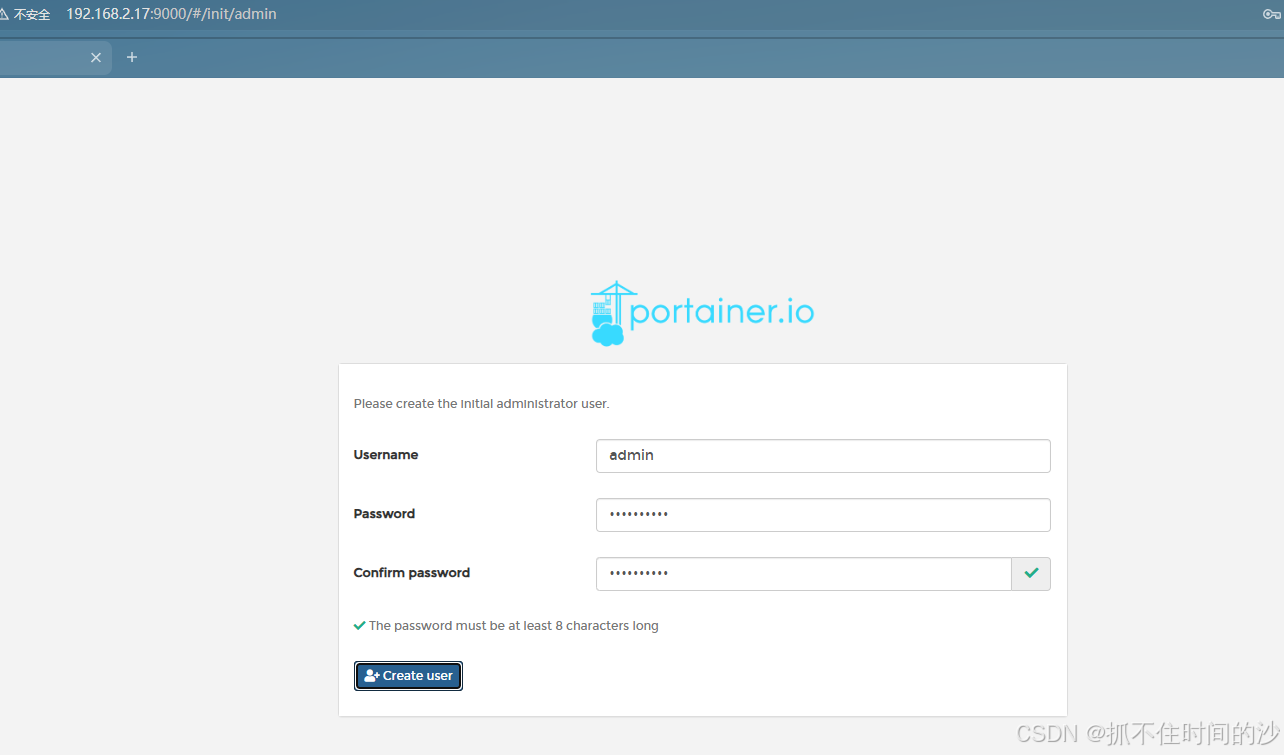Click the password length requirement message

[506, 626]
